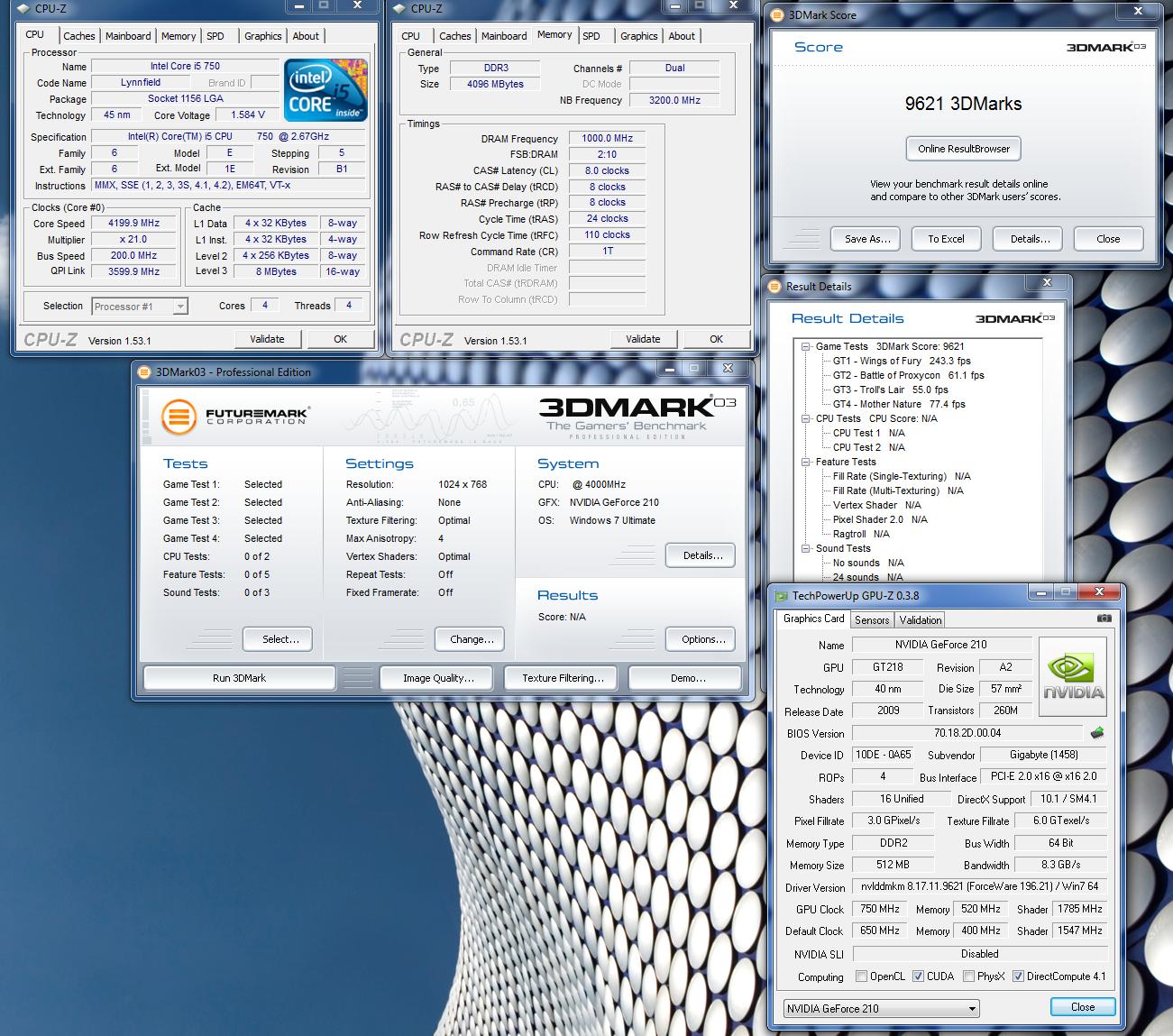
Task: Click the Core Voltage 1.584 V value
Action: tap(248, 115)
